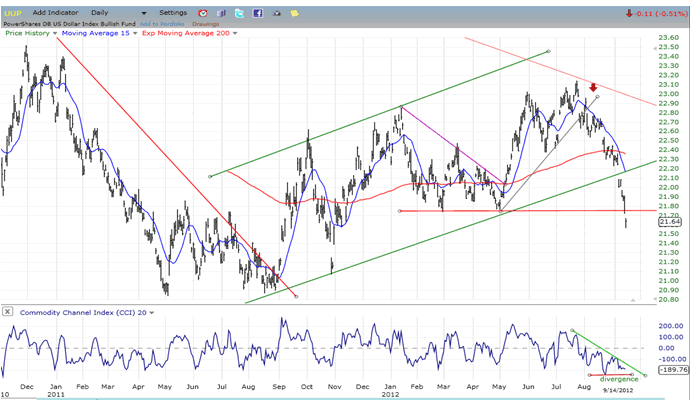This screenshot has width=690, height=414.
Task: Expand the Price History dropdown
Action: coord(55,34)
